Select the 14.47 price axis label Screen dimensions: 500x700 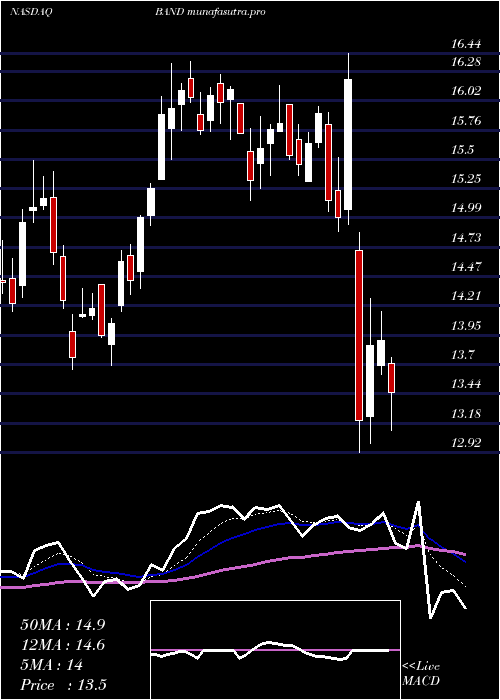click(466, 267)
